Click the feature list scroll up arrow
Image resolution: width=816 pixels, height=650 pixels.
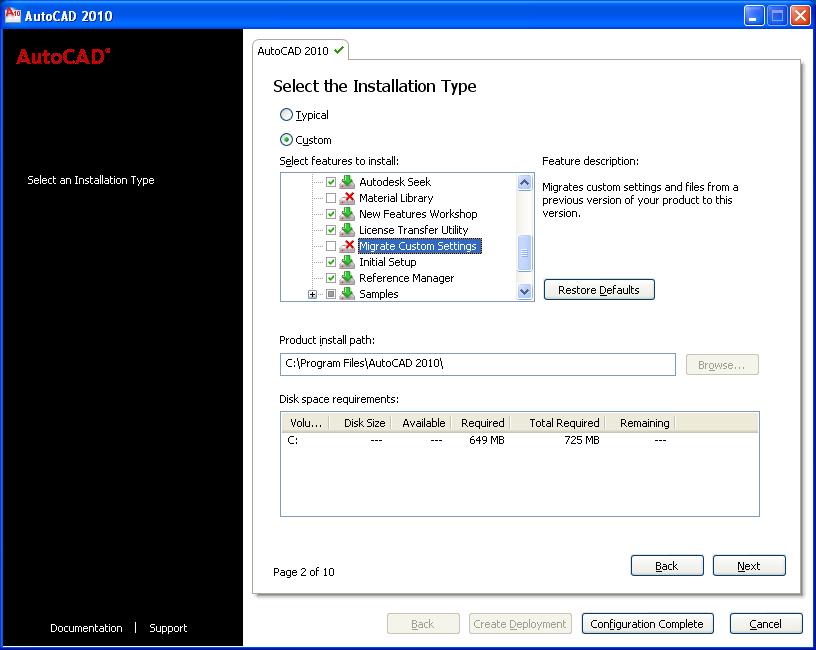coord(525,183)
